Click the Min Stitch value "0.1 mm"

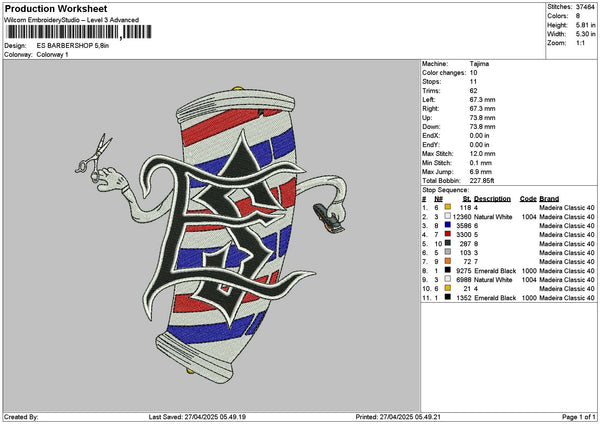click(x=481, y=163)
